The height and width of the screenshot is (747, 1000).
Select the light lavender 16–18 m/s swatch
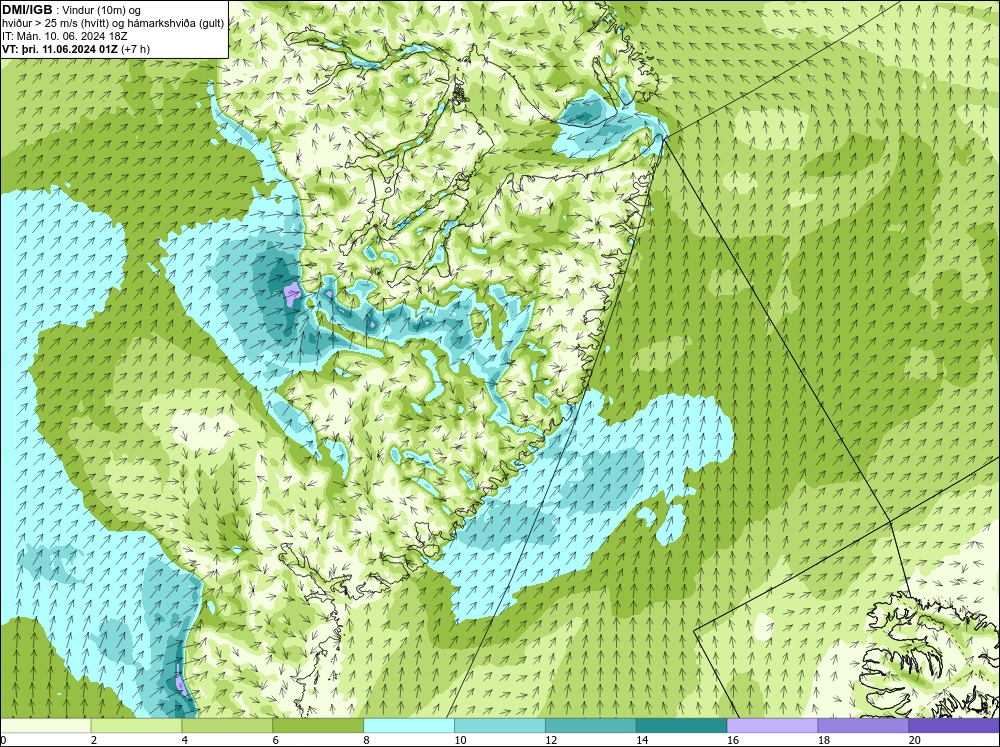point(772,725)
